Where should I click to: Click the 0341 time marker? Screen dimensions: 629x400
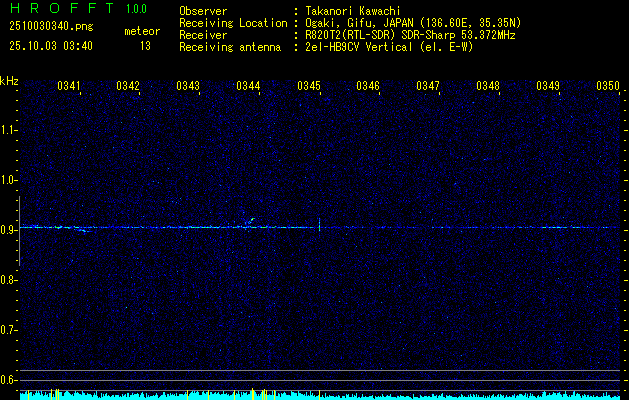pos(69,86)
